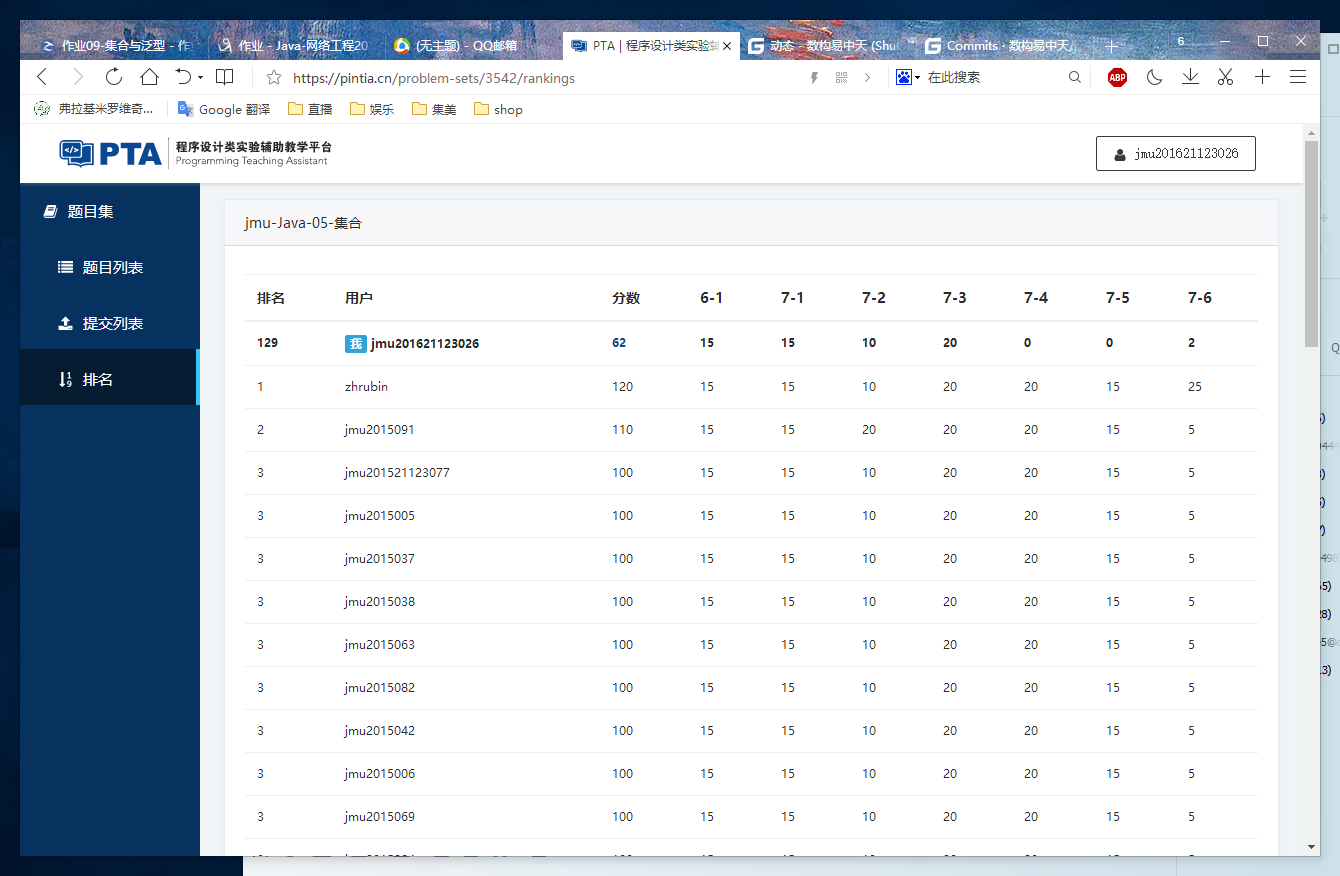The image size is (1340, 876).
Task: Open 题目列表 in the sidebar
Action: pyautogui.click(x=110, y=268)
